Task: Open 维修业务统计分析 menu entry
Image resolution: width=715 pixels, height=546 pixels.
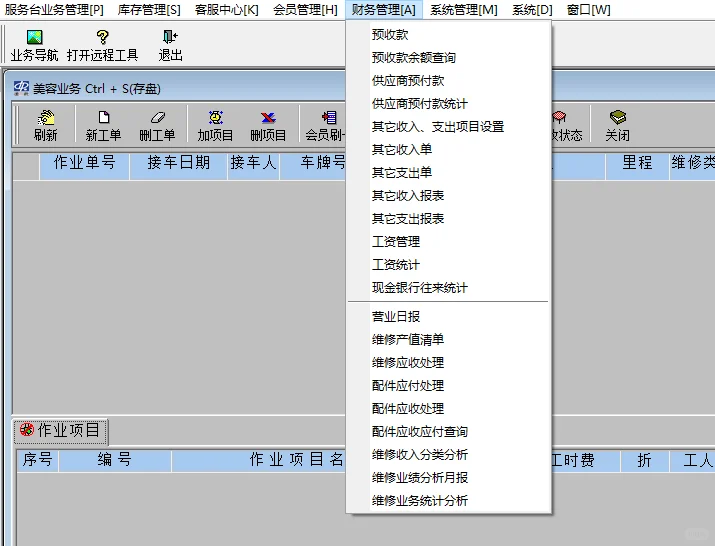Action: pyautogui.click(x=449, y=500)
